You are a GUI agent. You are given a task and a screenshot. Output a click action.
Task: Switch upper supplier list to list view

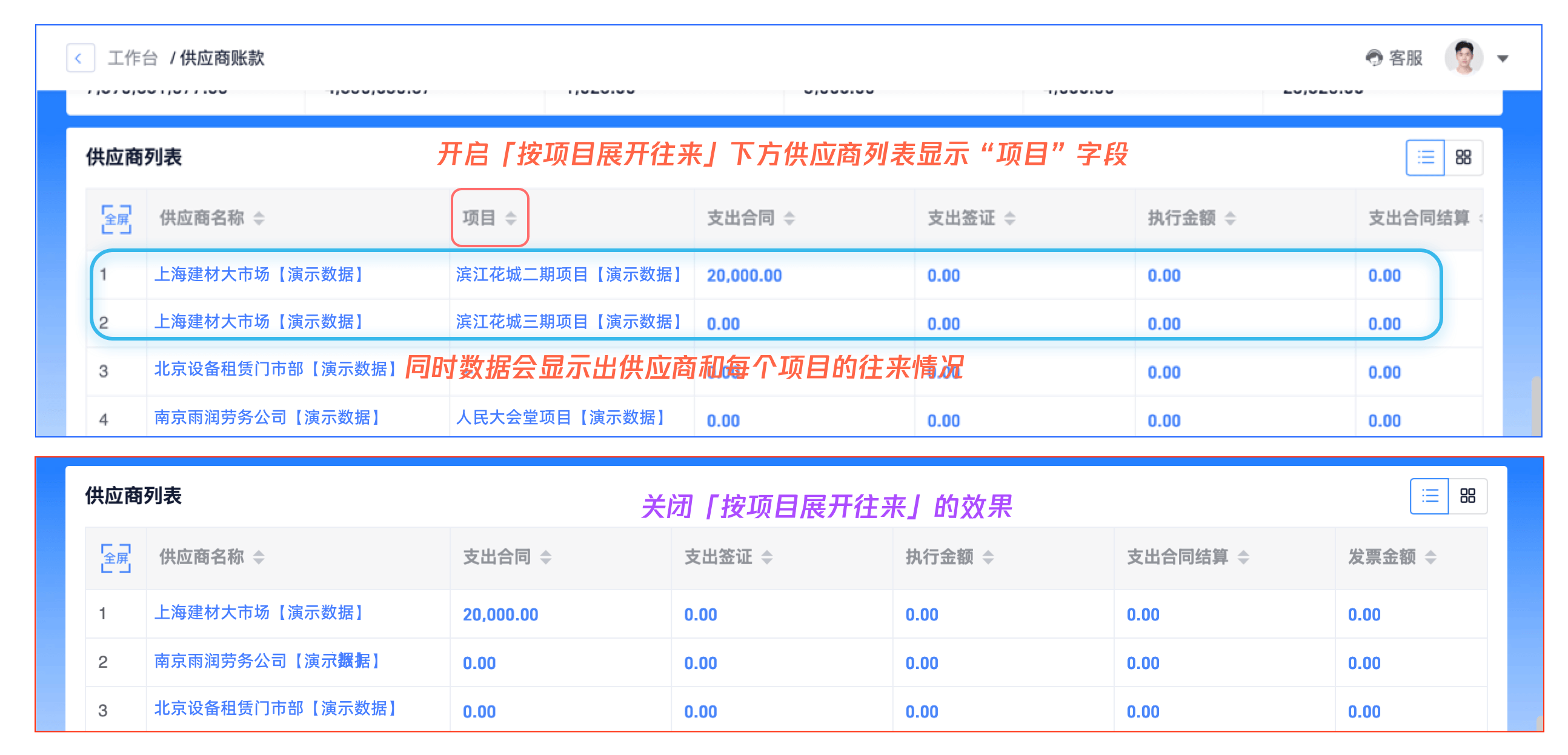click(x=1424, y=158)
